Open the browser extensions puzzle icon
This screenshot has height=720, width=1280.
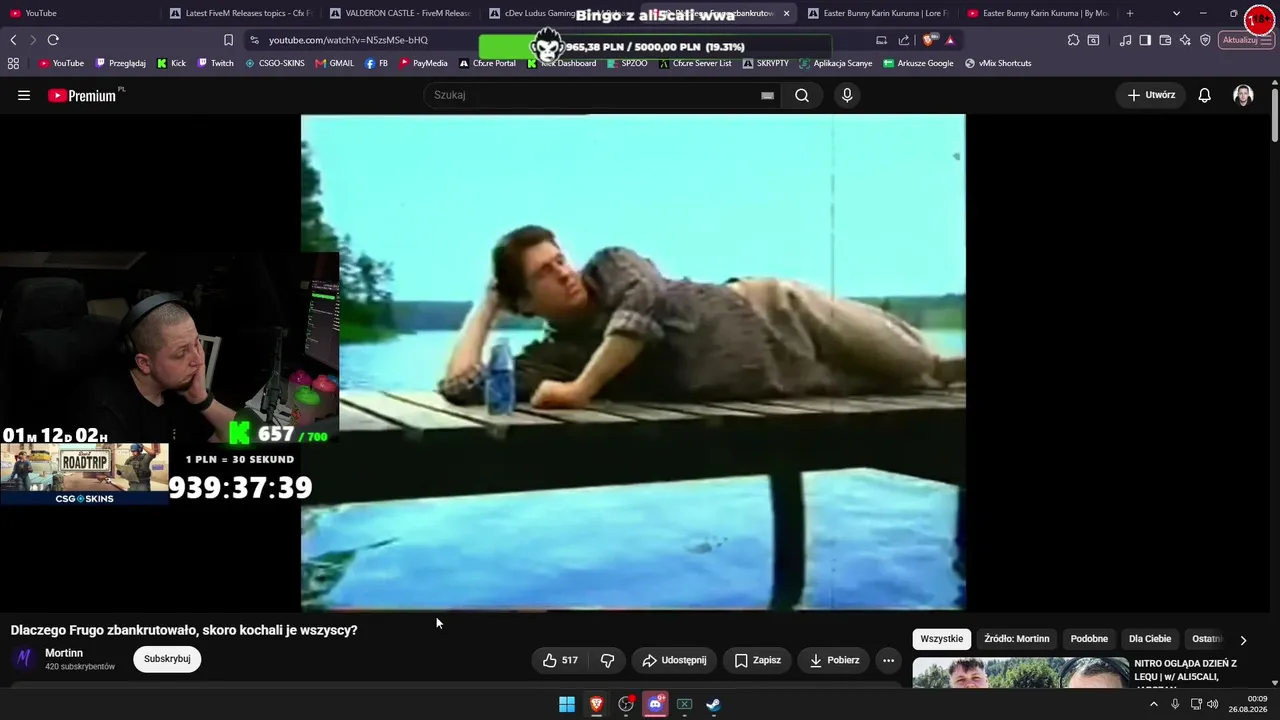click(x=1073, y=40)
